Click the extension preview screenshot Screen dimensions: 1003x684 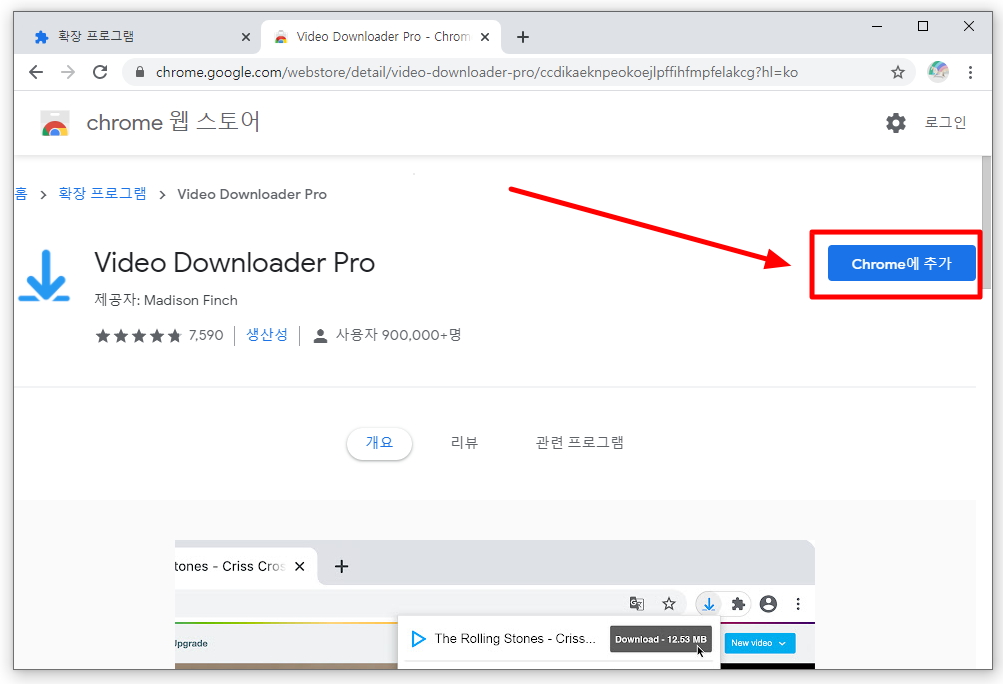coord(494,604)
